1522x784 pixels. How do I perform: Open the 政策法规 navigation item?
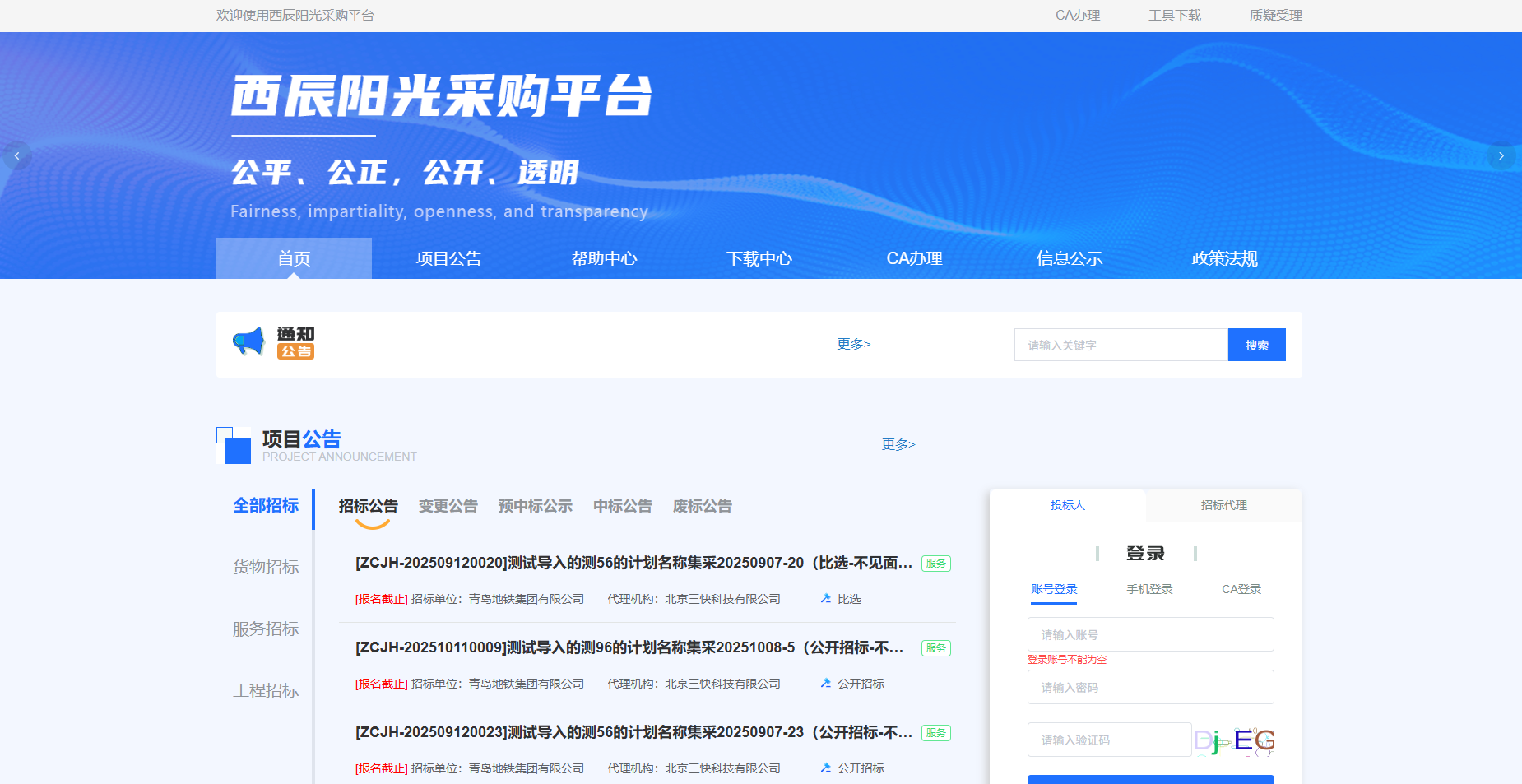click(x=1224, y=258)
